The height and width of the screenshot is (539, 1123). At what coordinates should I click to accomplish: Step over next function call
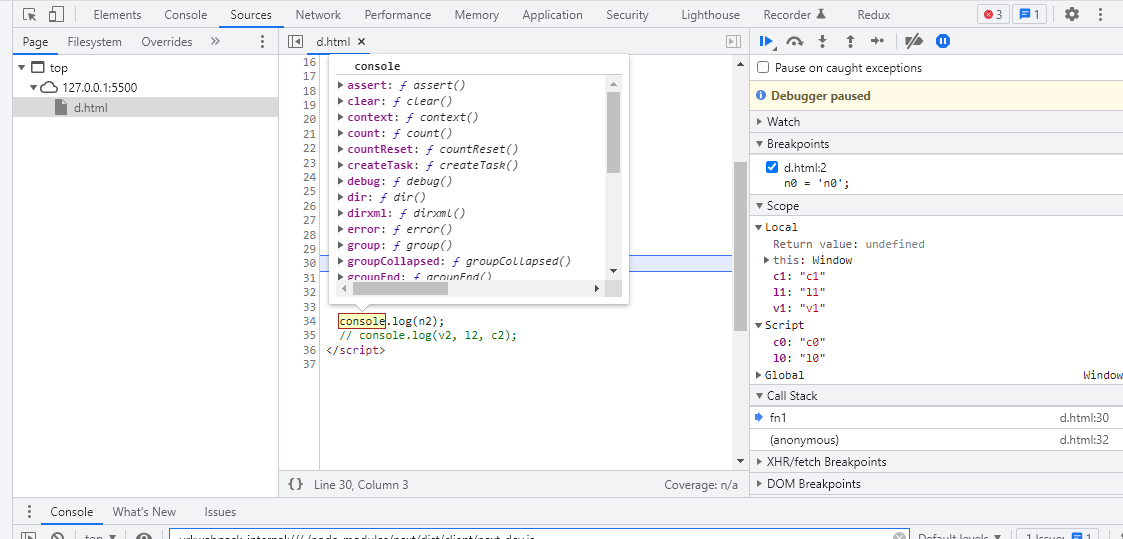(x=794, y=42)
